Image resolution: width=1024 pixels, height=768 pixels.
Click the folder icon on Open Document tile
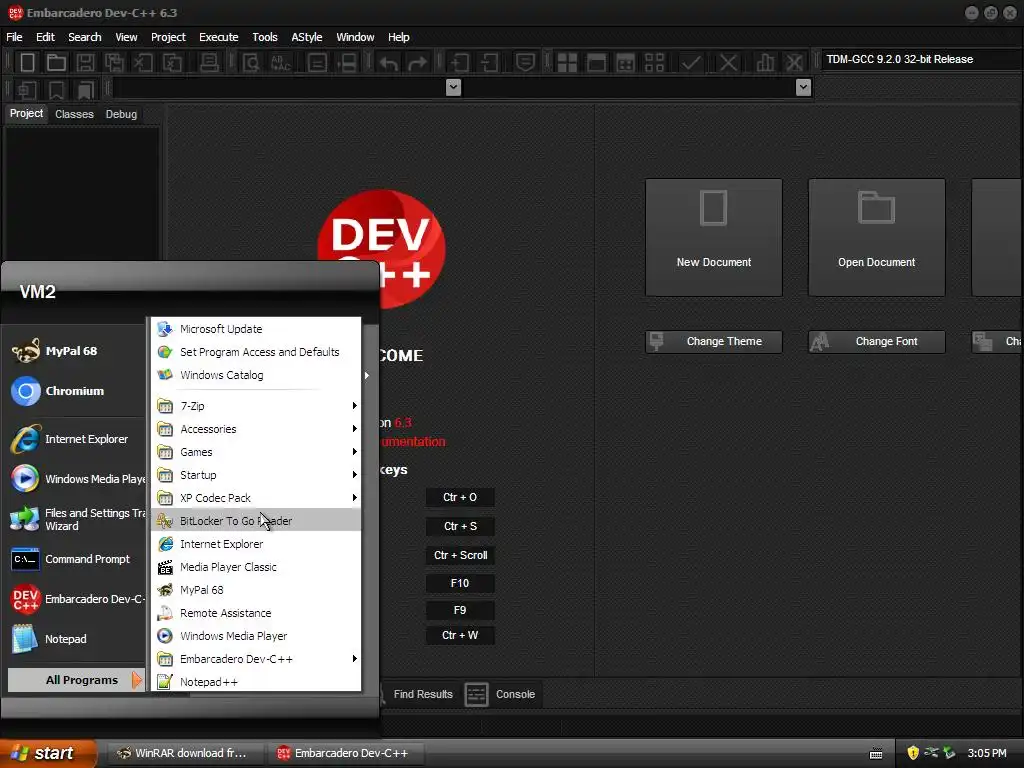[x=876, y=208]
